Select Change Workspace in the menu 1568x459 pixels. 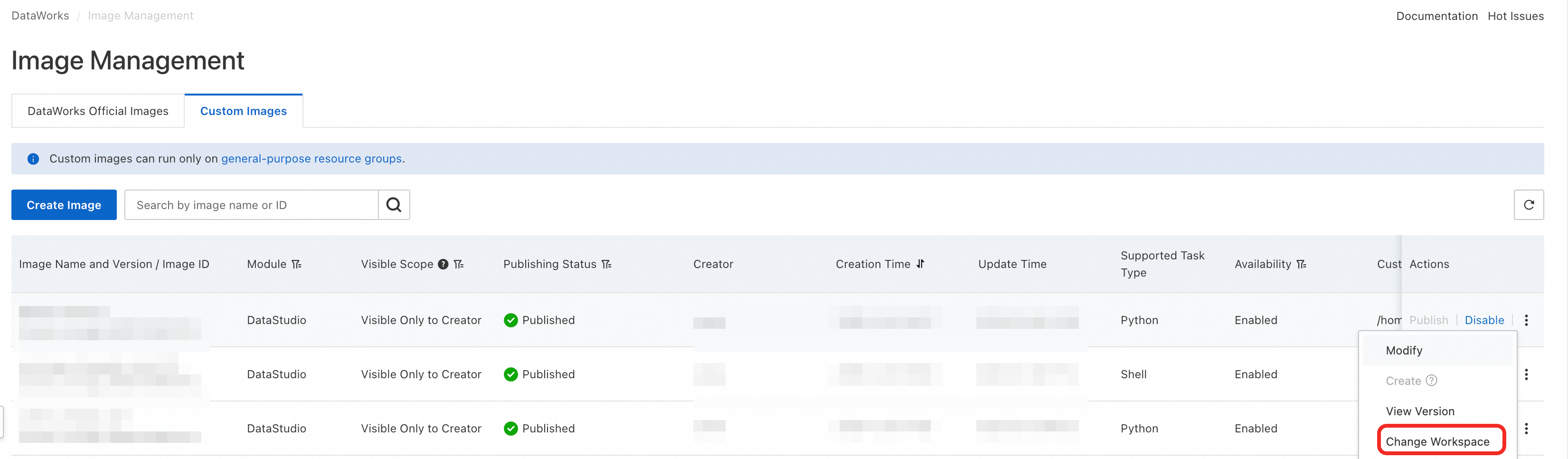pos(1437,441)
